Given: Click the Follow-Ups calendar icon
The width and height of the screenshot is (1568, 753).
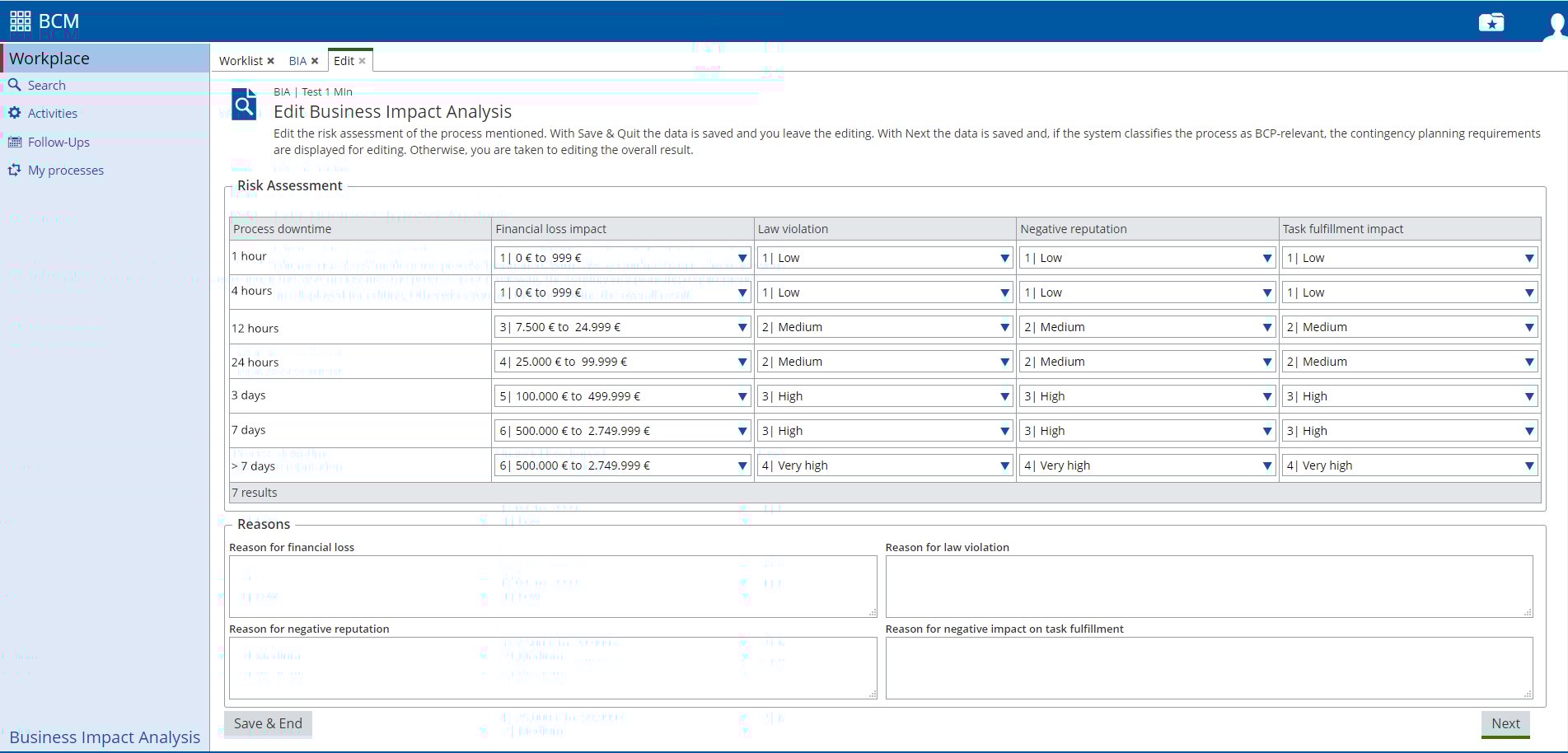Looking at the screenshot, I should coord(14,142).
